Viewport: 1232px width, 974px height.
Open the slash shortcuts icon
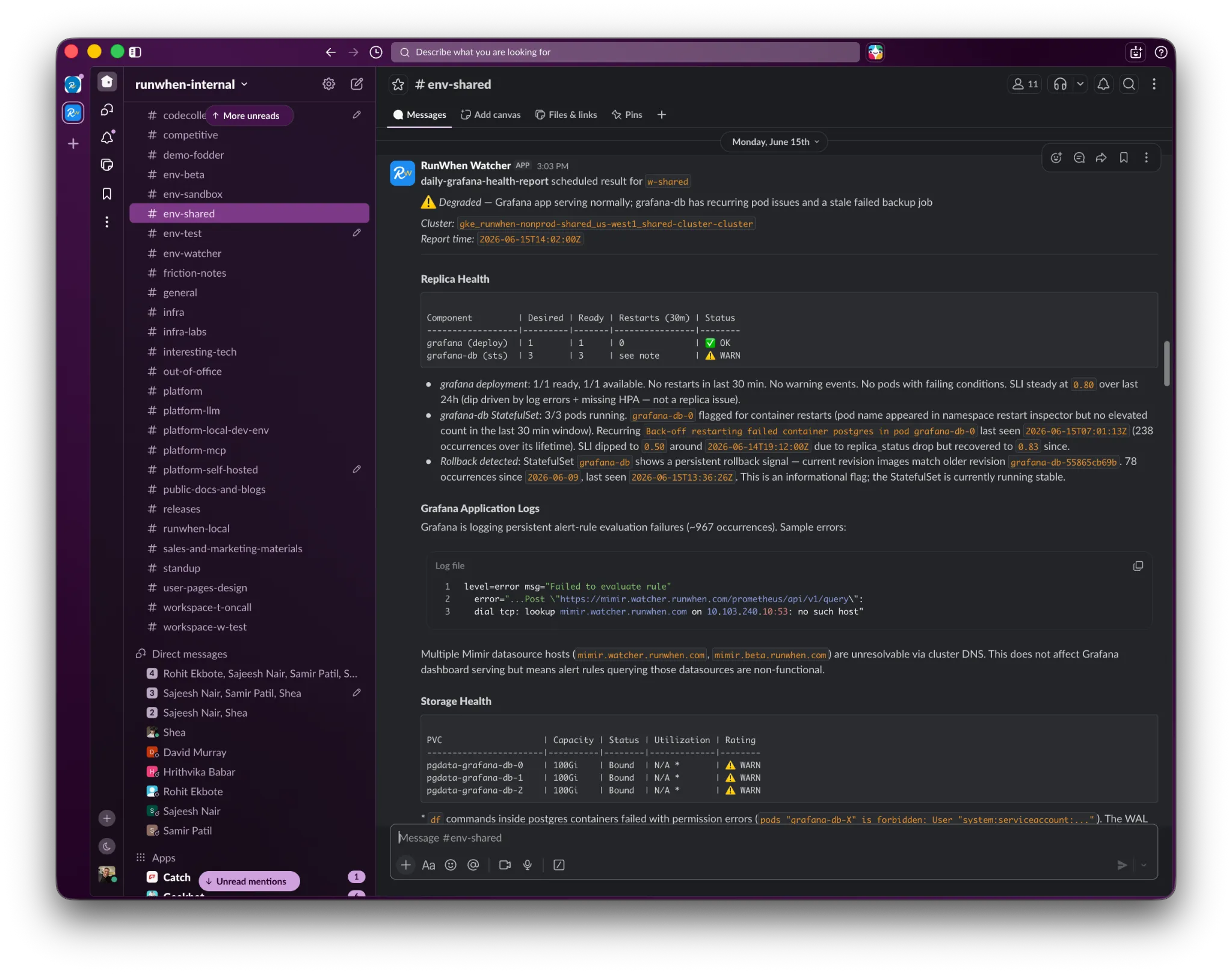[x=559, y=865]
